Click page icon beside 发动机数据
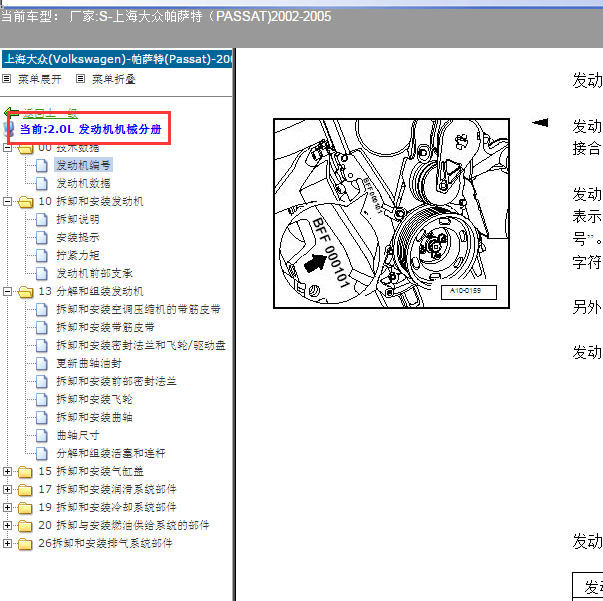Viewport: 603px width, 601px height. [x=42, y=183]
